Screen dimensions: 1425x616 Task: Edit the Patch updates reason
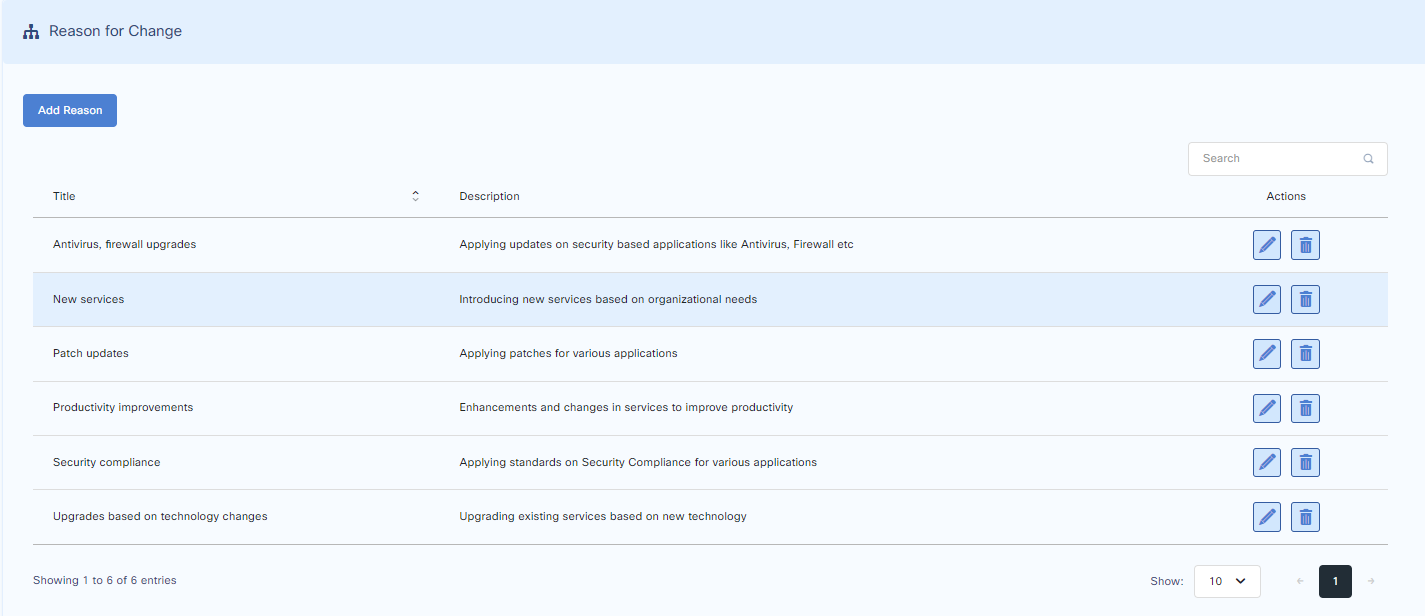(x=1266, y=353)
